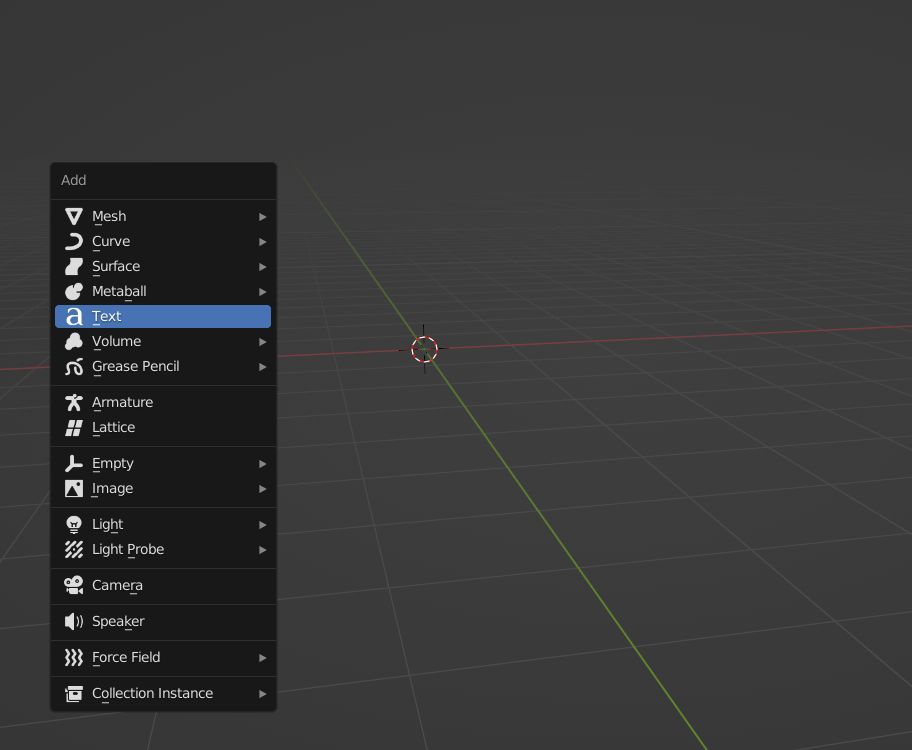
Task: Click the 3D cursor at scene origin
Action: coord(423,350)
